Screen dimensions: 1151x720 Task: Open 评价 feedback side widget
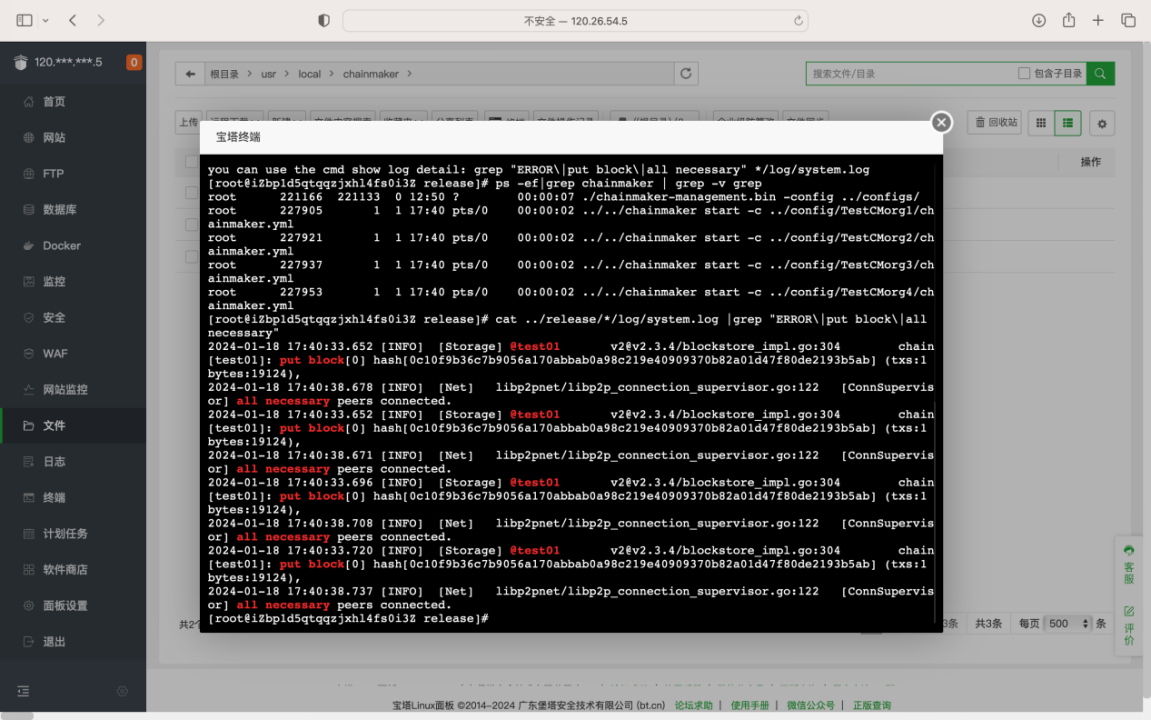[x=1129, y=625]
